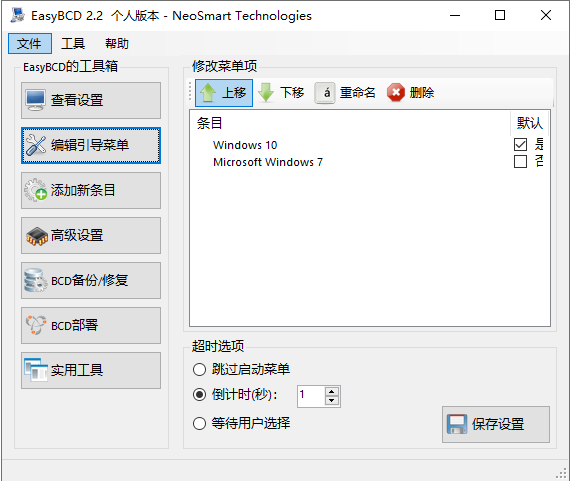This screenshot has height=481, width=571.
Task: Open the 帮助 menu
Action: [117, 44]
